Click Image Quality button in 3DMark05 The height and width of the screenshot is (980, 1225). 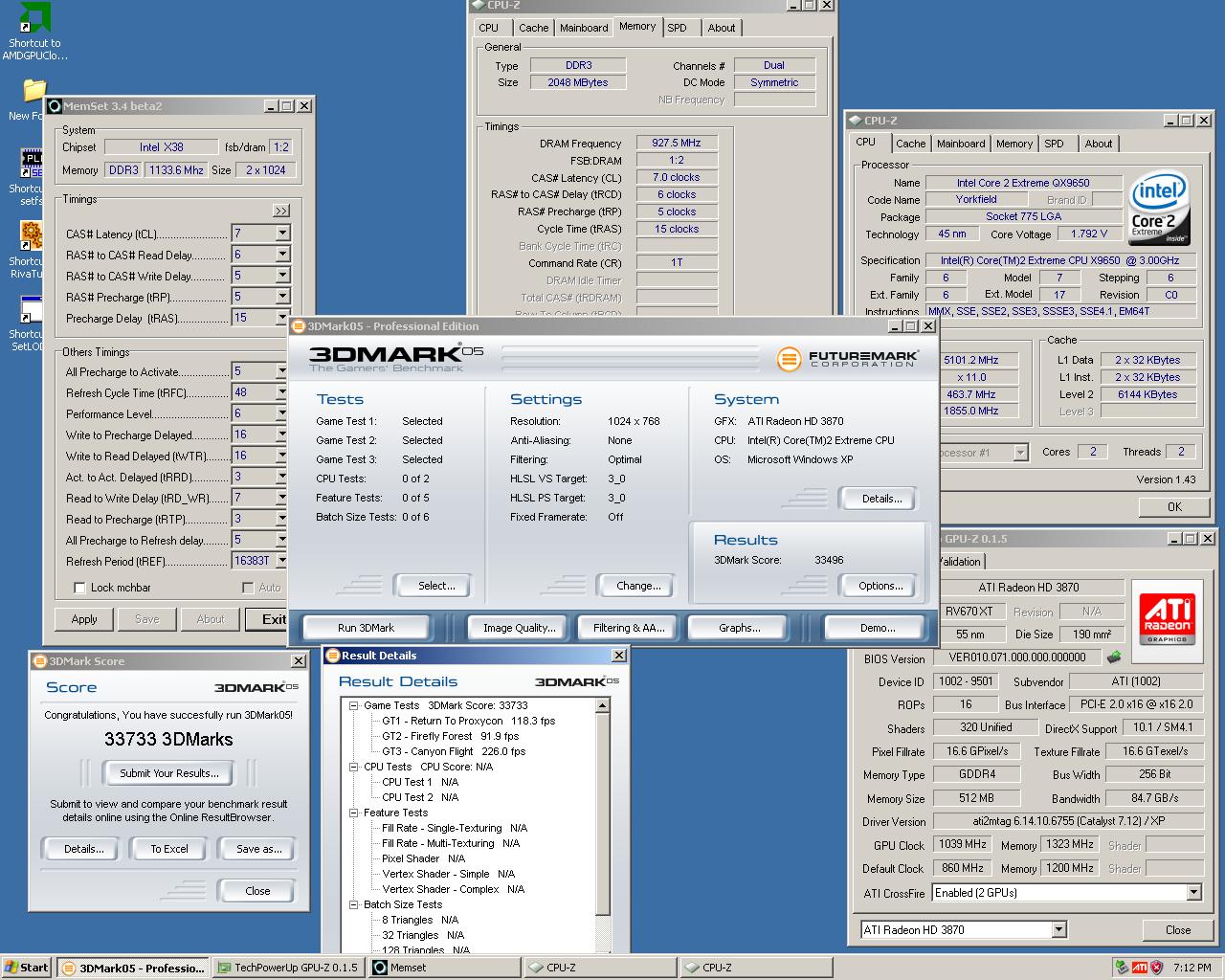coord(519,628)
